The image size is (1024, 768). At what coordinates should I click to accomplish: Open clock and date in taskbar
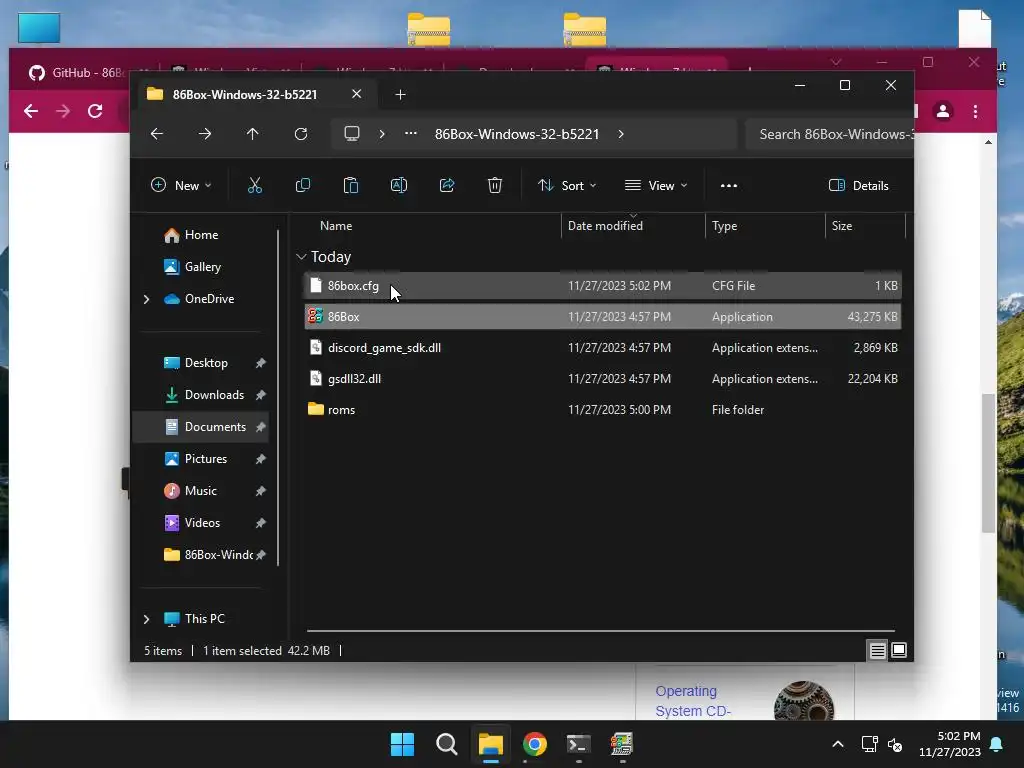[950, 744]
